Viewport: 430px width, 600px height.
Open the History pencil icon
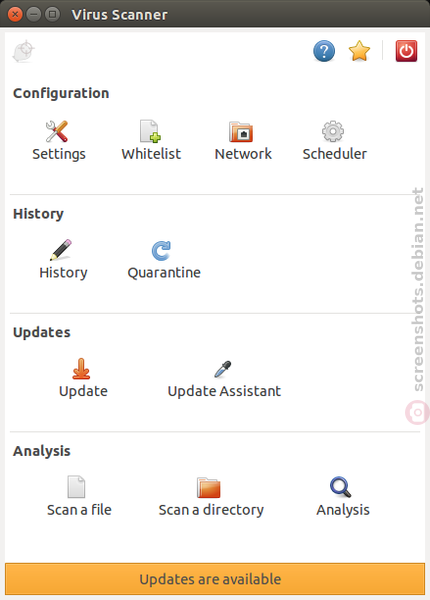61,250
